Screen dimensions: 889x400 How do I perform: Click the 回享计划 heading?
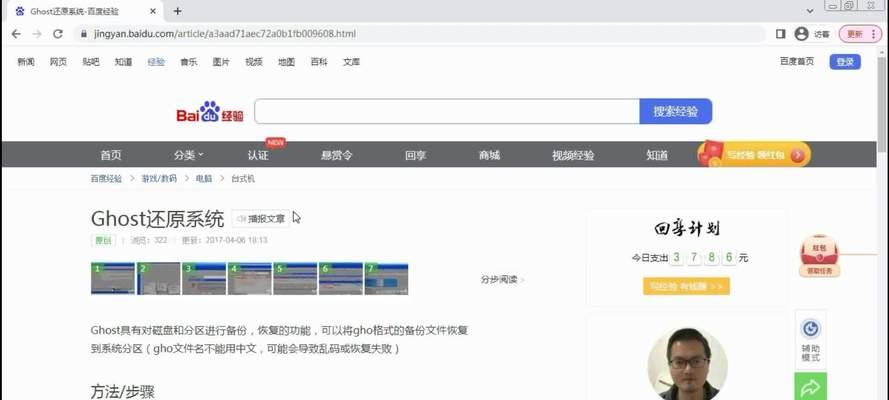[687, 229]
